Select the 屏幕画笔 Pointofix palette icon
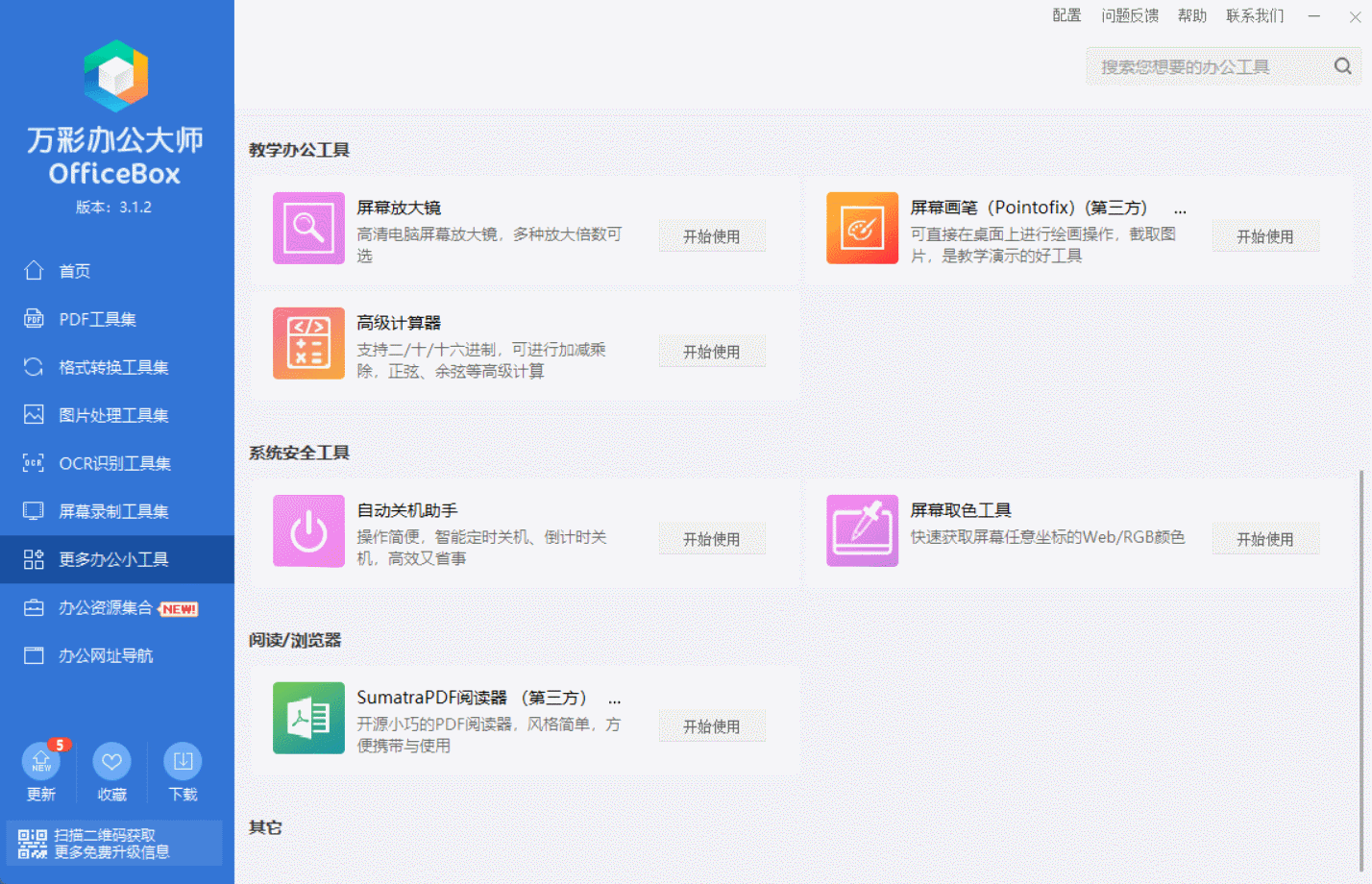 pyautogui.click(x=862, y=228)
